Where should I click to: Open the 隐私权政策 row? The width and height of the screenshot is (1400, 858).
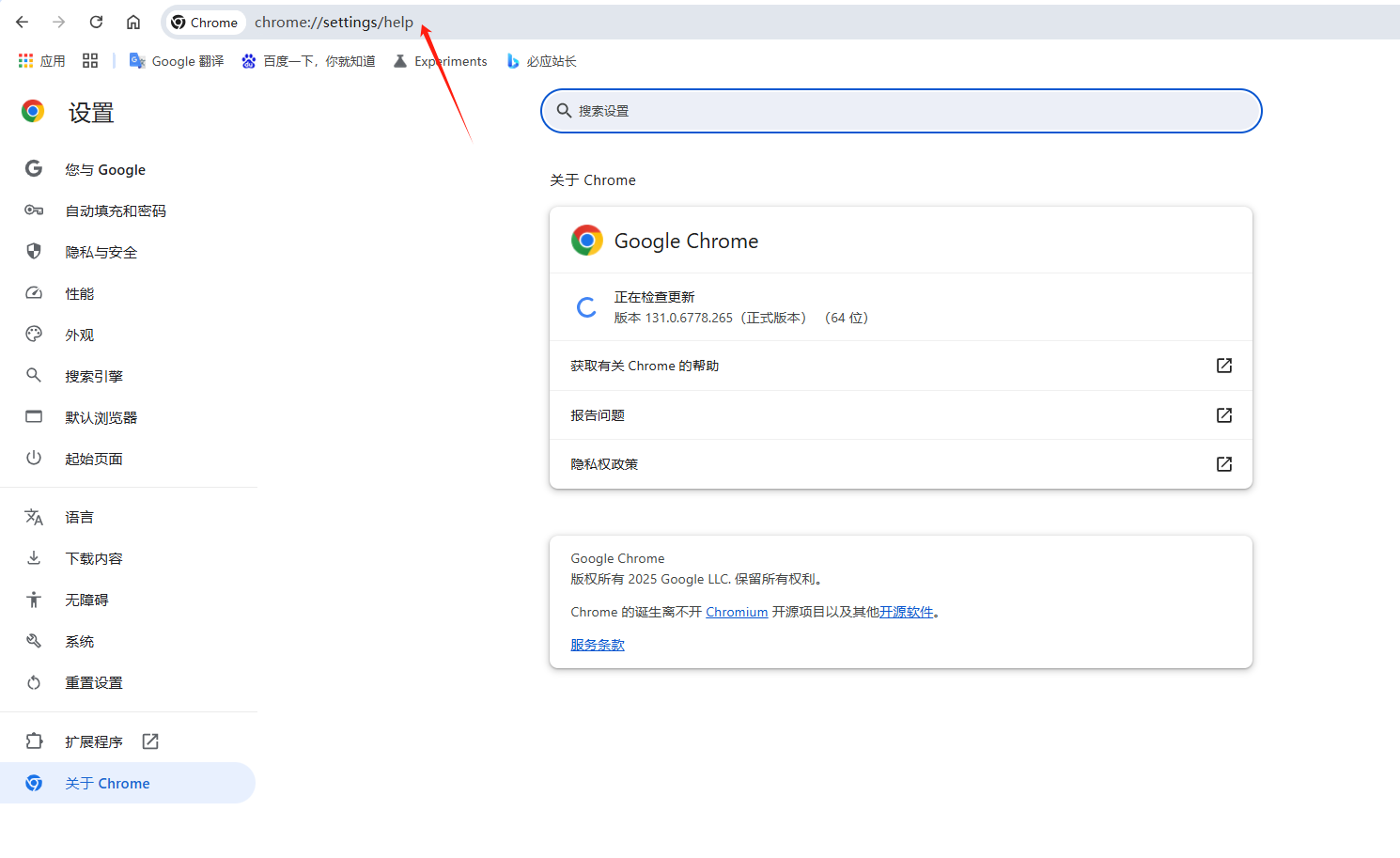(901, 464)
